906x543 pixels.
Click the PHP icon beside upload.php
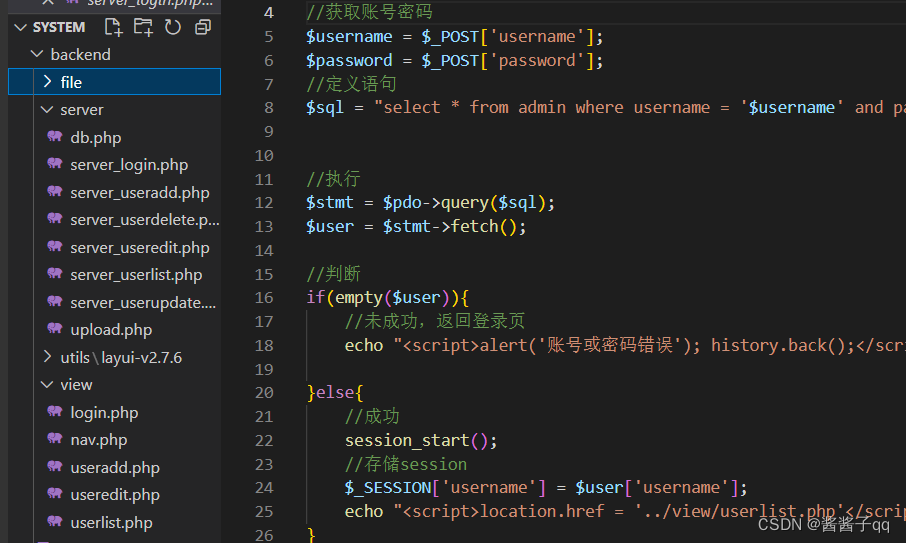click(x=55, y=329)
